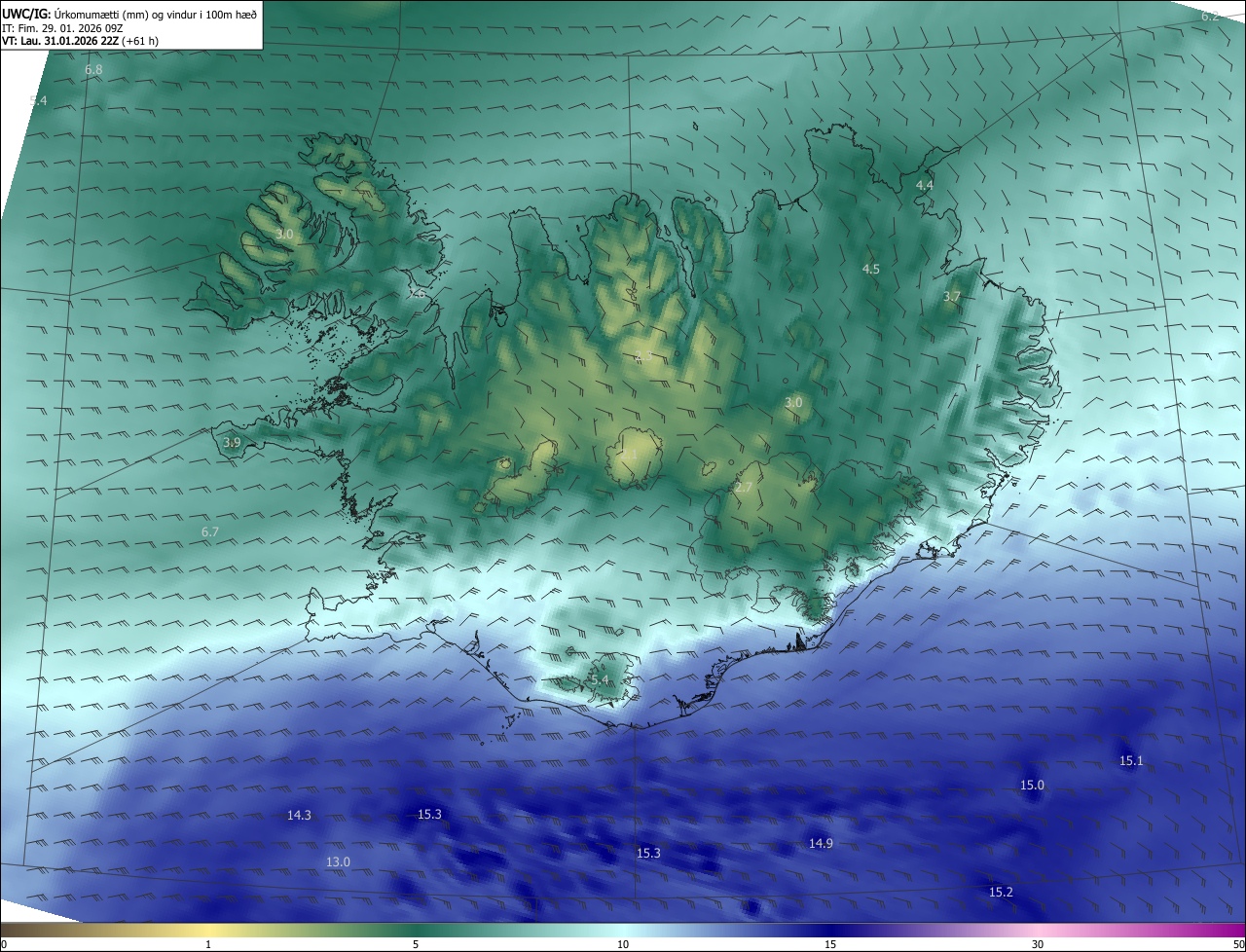
Task: Click the map value label 15.0
Action: point(1032,785)
